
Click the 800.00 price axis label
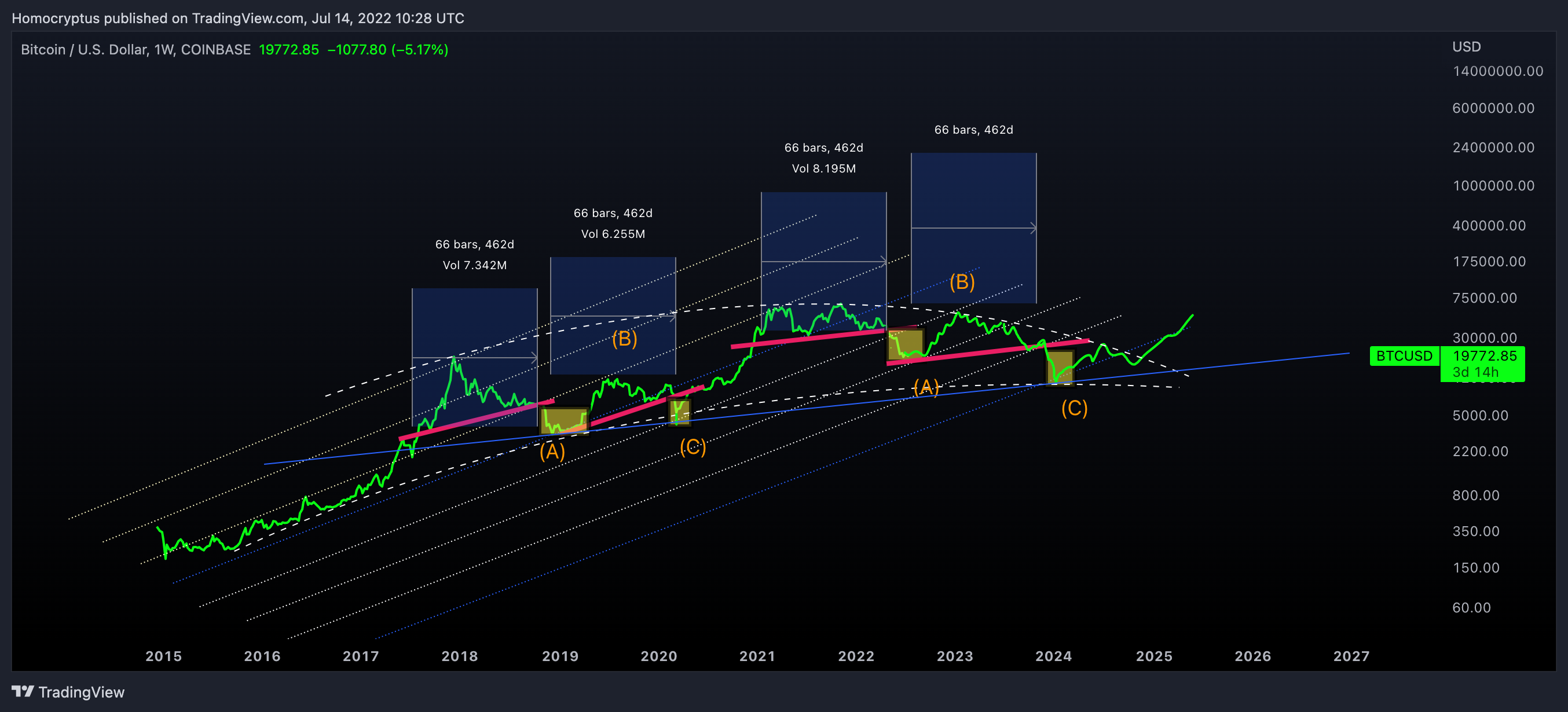(1475, 496)
